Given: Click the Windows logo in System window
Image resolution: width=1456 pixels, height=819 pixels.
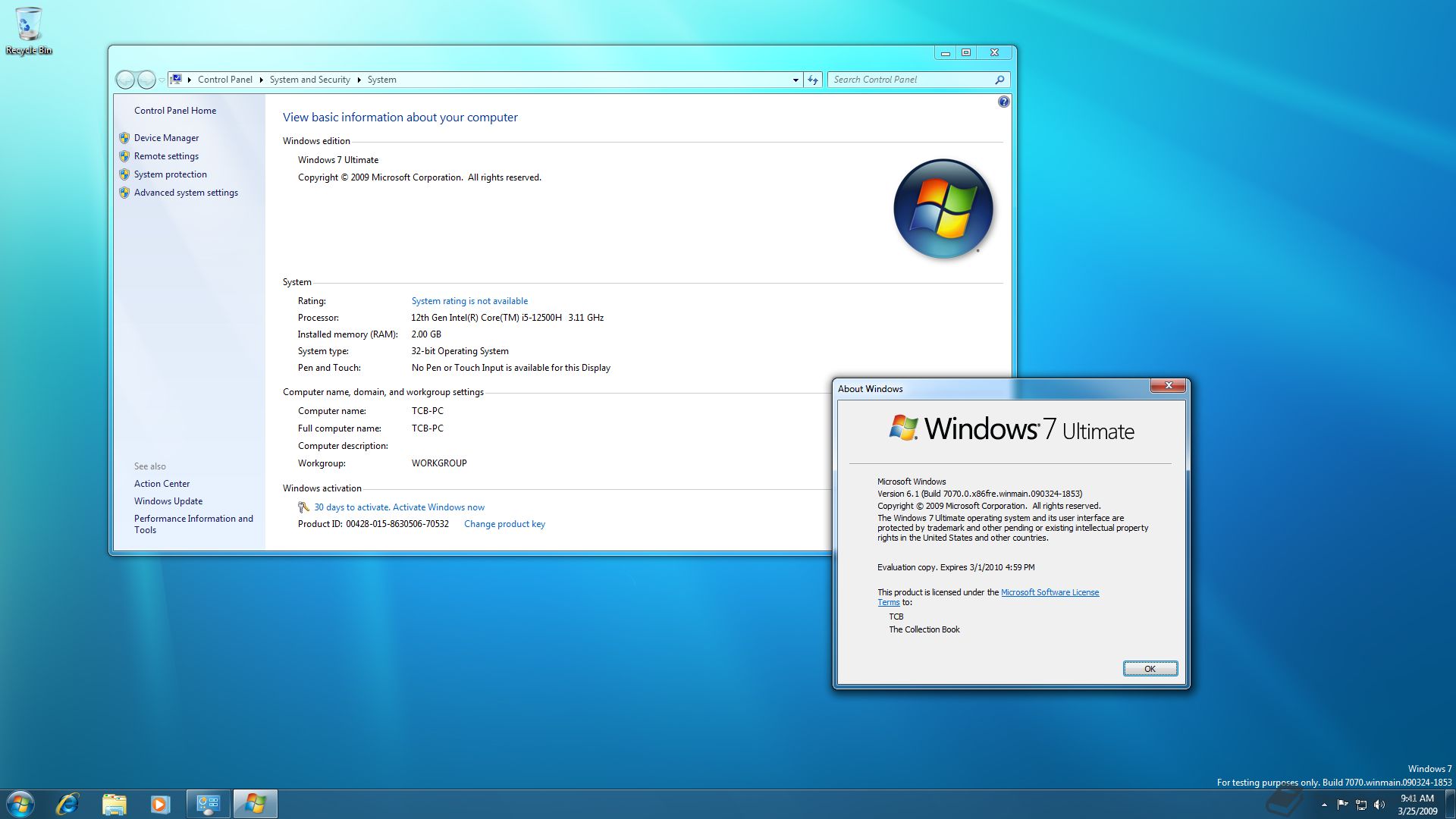Looking at the screenshot, I should coord(943,209).
